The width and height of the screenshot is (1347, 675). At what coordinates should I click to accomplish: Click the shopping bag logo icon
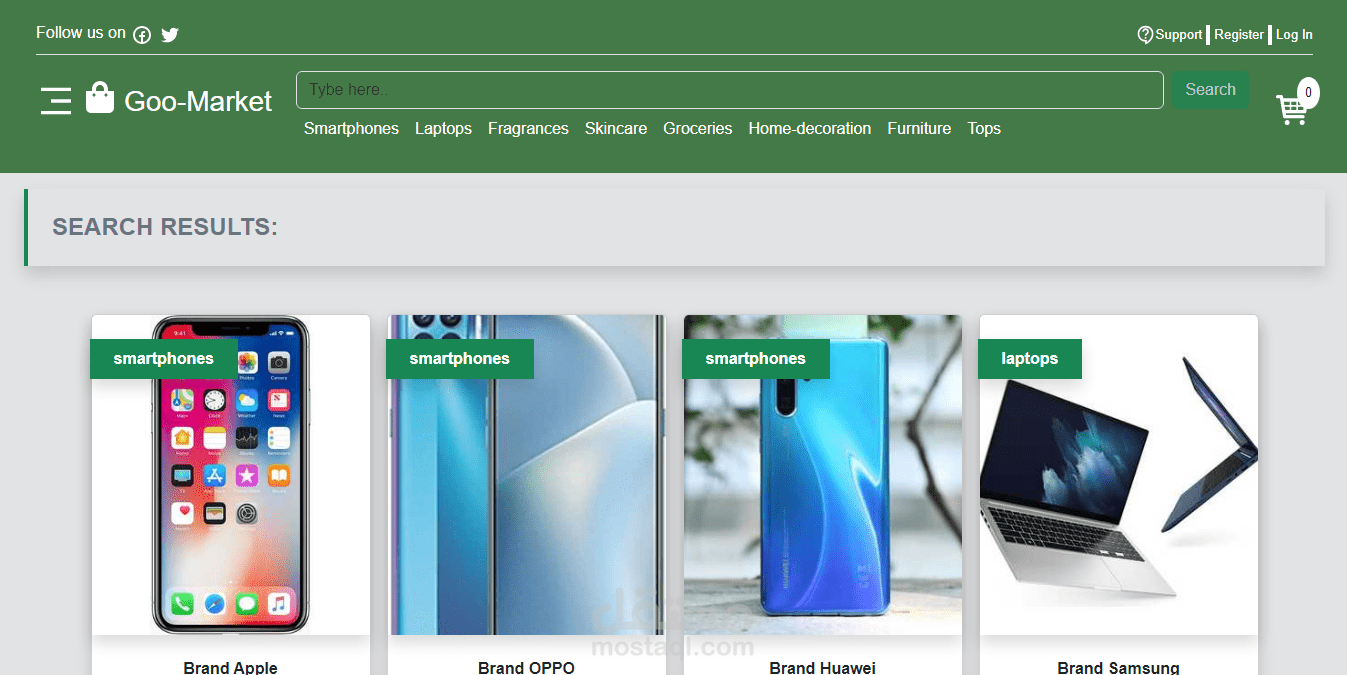click(x=100, y=97)
